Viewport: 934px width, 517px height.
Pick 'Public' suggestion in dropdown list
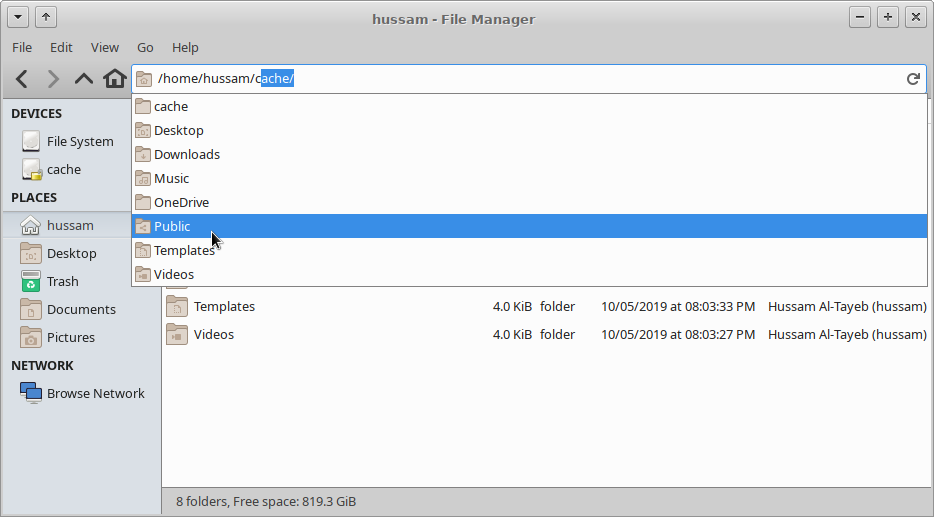pos(172,227)
